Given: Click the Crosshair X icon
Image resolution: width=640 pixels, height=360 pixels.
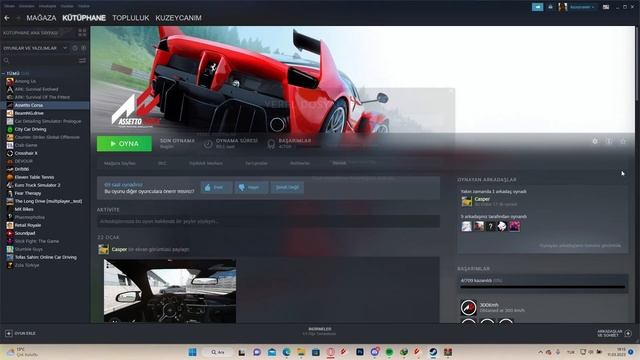Looking at the screenshot, I should [x=10, y=153].
